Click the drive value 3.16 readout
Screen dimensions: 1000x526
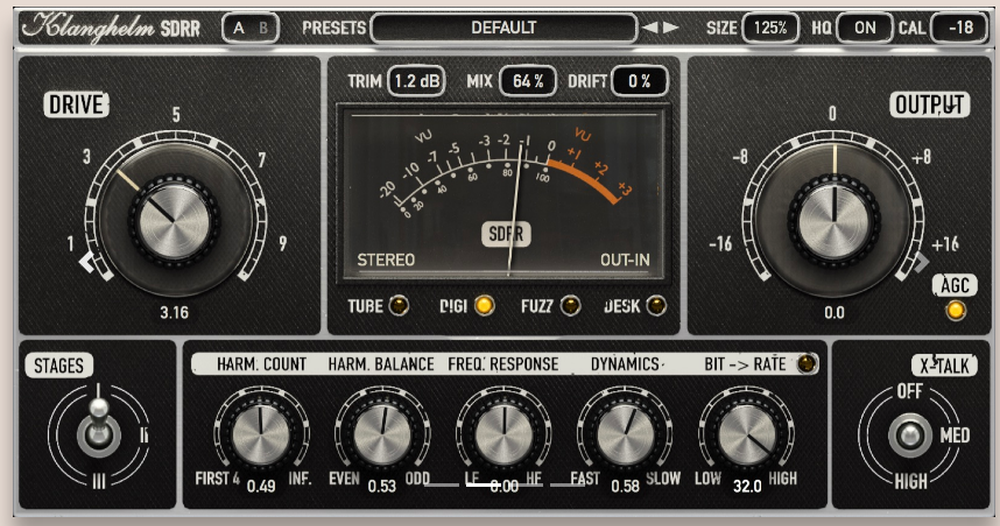pos(174,312)
